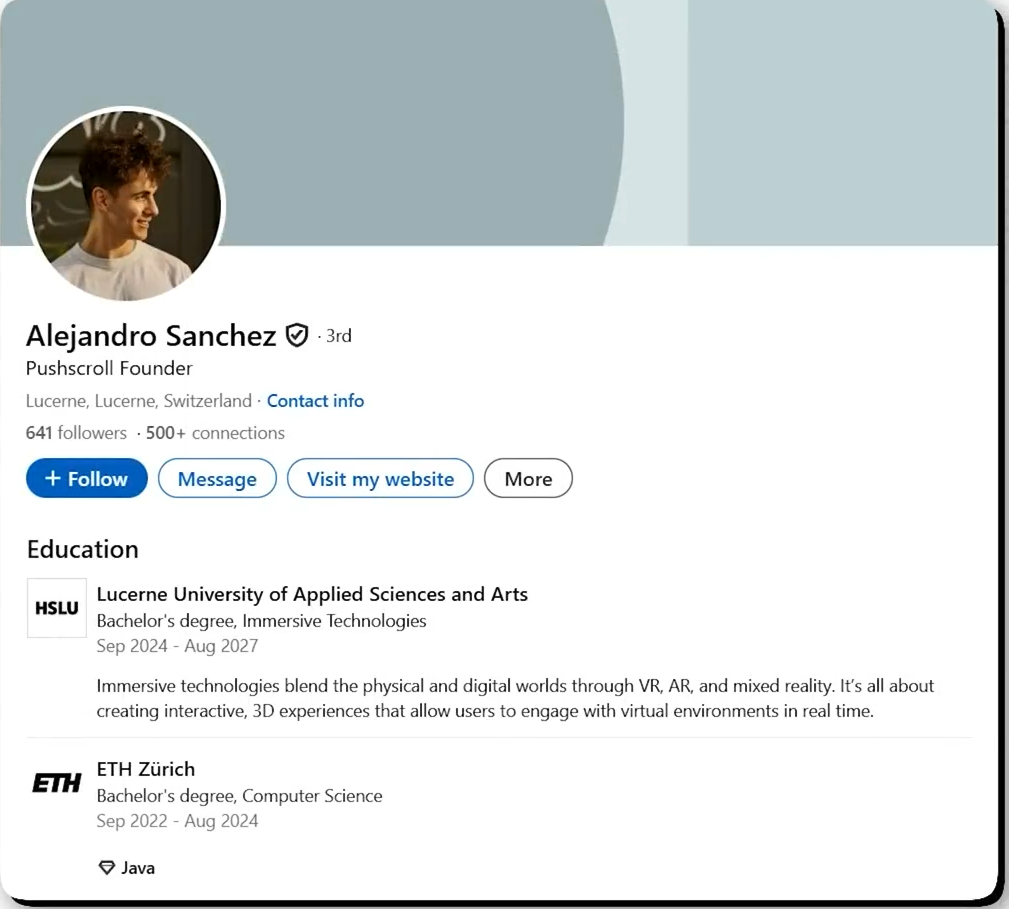Screen dimensions: 1009x909
Task: View the 500+ connections link
Action: coord(215,433)
